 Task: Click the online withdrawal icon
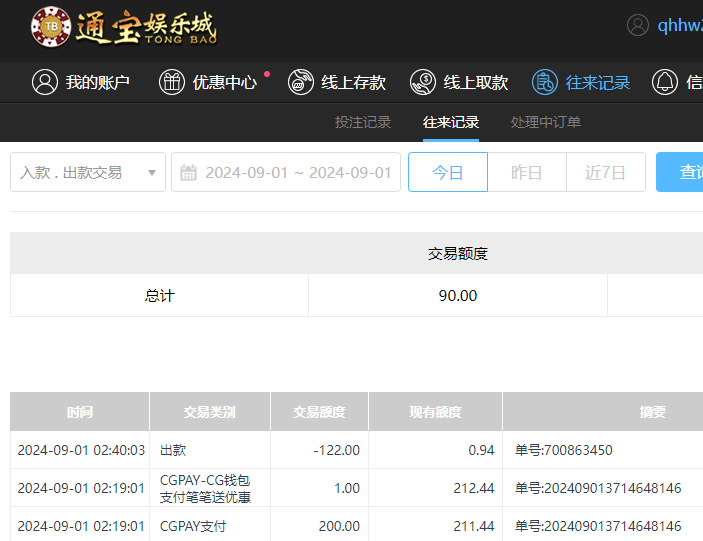click(x=424, y=82)
